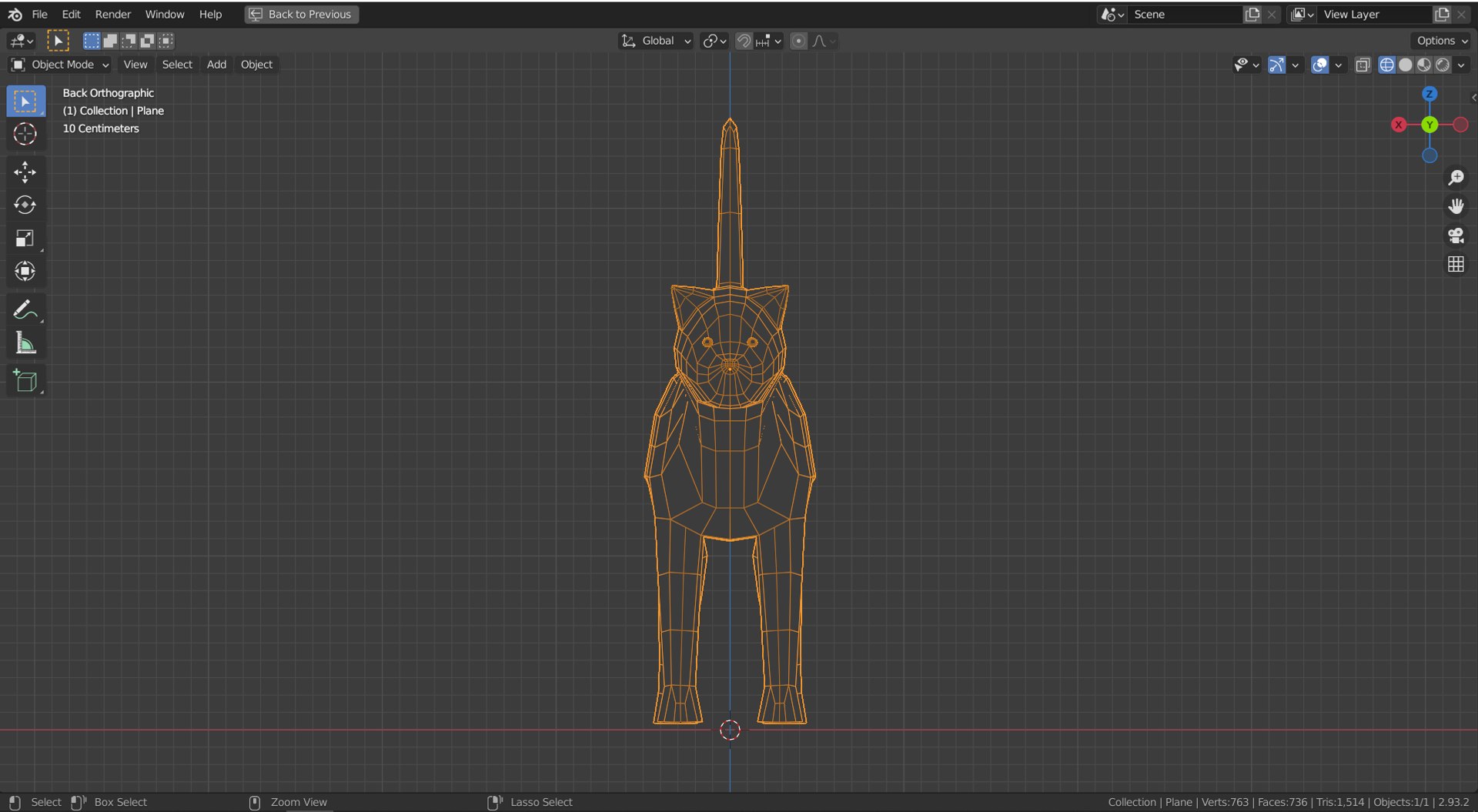The image size is (1478, 812).
Task: Toggle X-Ray display button
Action: [x=1363, y=65]
